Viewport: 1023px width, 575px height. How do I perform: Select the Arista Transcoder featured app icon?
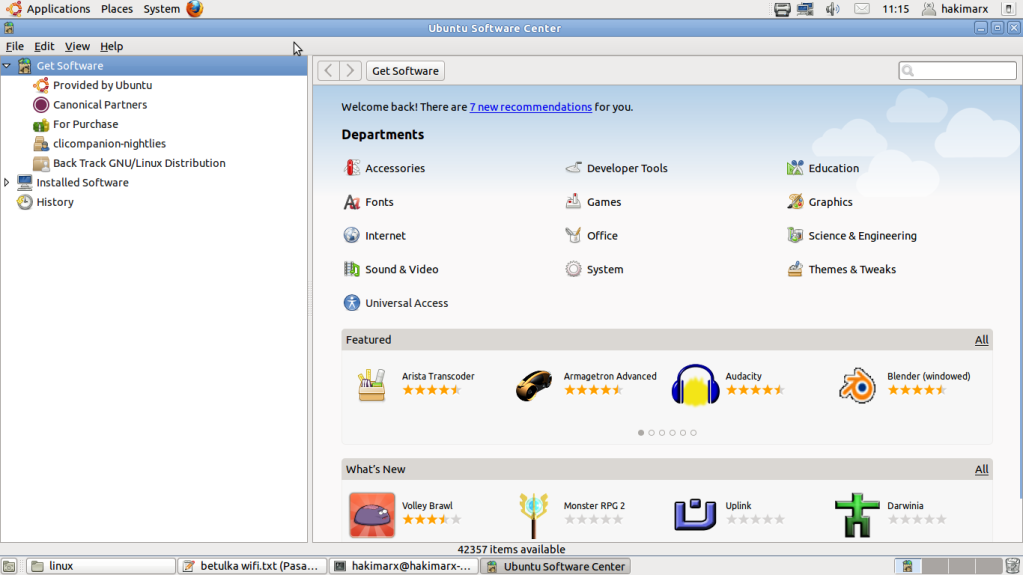pyautogui.click(x=372, y=384)
